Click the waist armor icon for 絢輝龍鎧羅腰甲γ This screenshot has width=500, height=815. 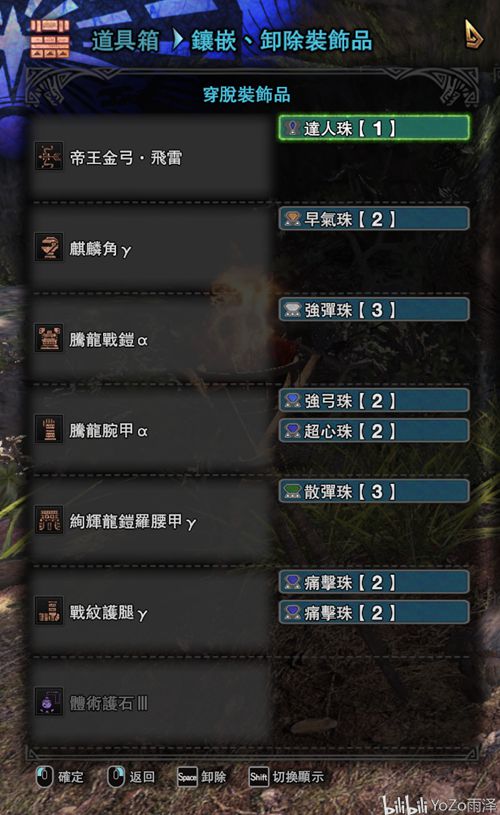click(x=49, y=519)
